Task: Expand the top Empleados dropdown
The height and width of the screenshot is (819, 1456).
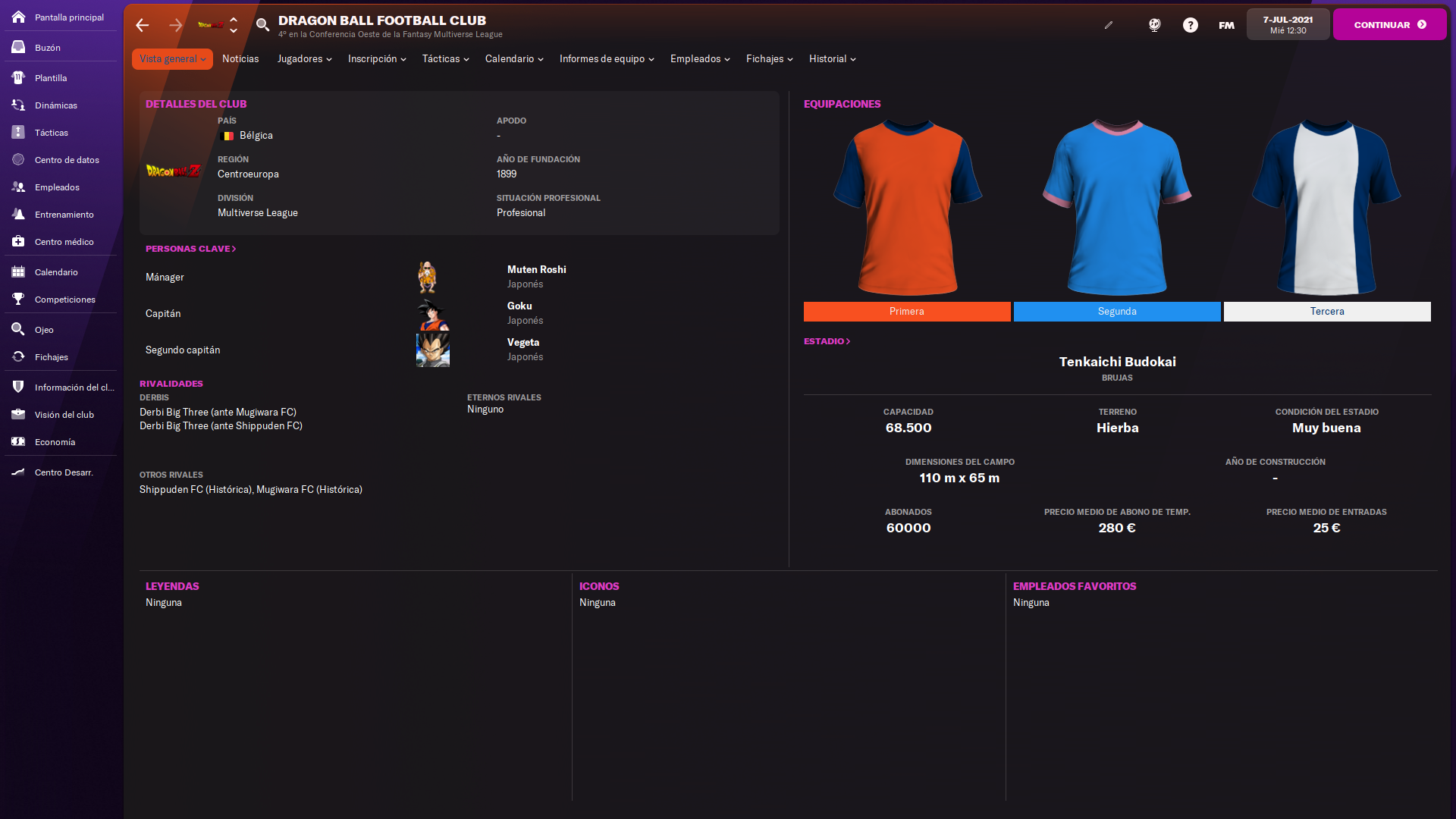Action: (700, 59)
